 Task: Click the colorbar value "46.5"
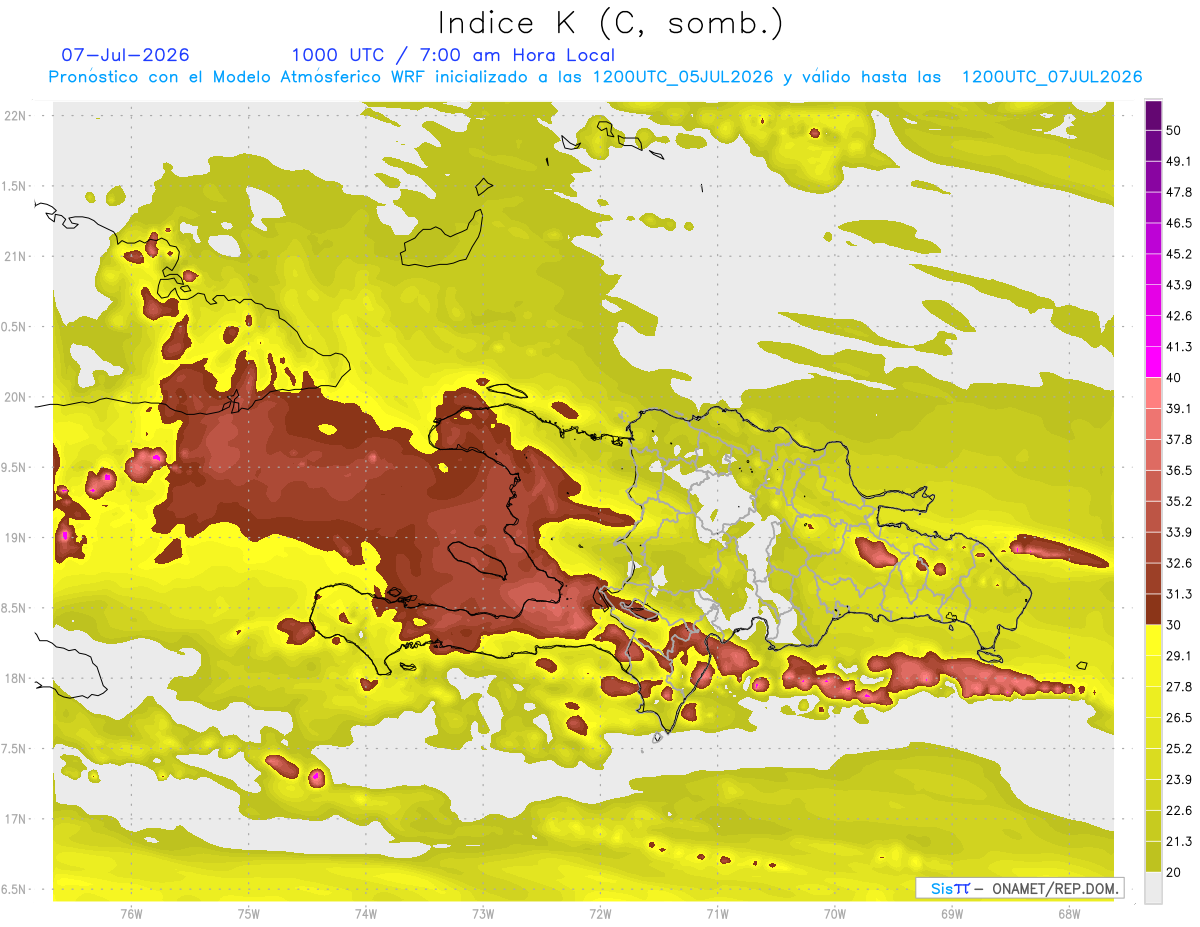1179,223
